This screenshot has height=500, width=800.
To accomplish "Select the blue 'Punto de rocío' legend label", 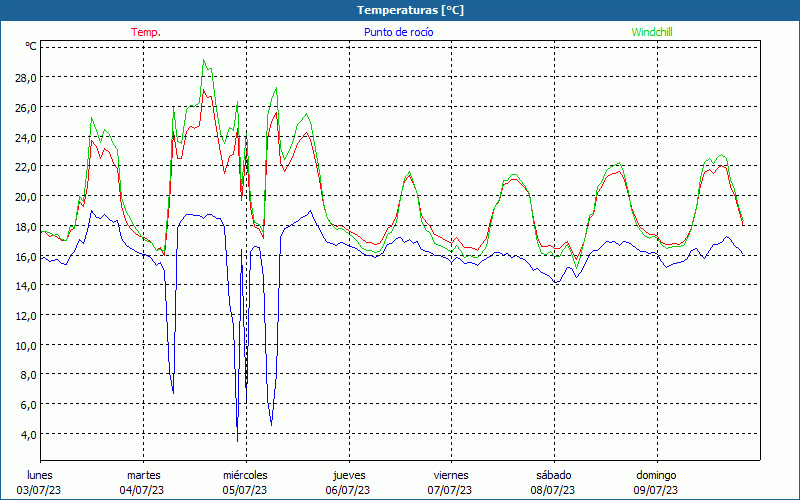I will coord(399,32).
